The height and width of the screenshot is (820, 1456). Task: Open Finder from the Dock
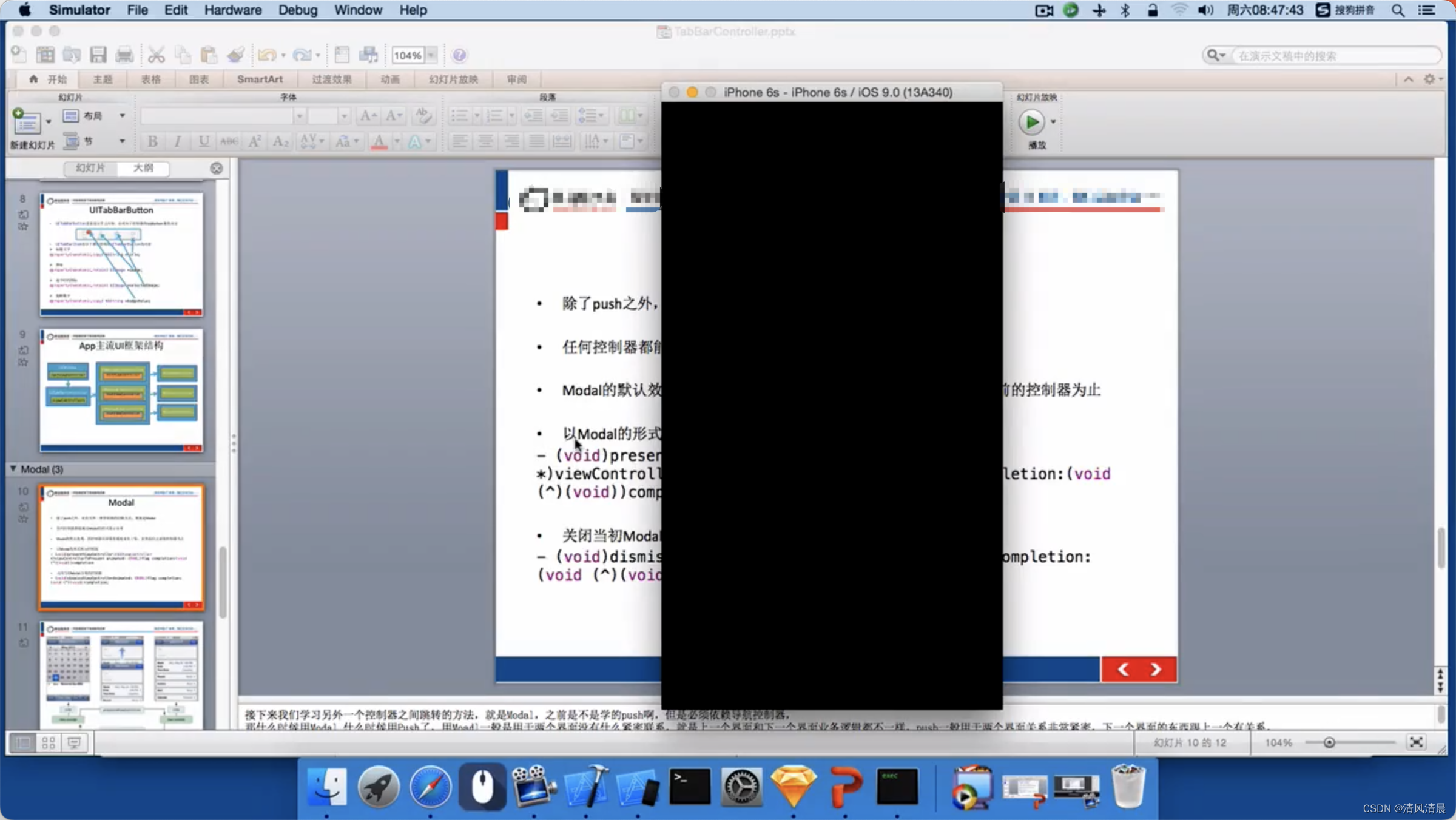(x=327, y=787)
